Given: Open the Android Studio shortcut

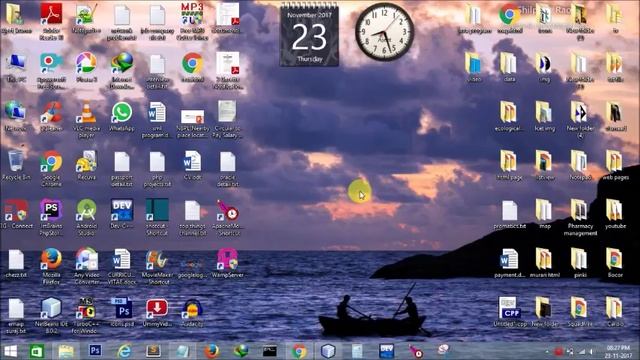Looking at the screenshot, I should pyautogui.click(x=86, y=217).
